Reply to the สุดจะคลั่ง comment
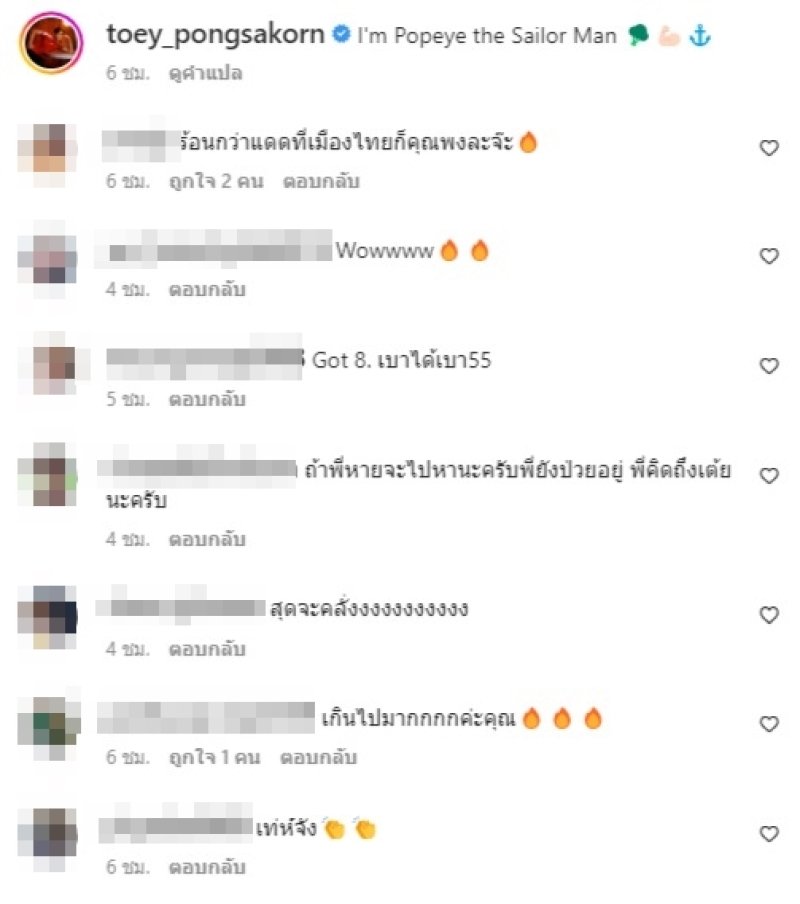The width and height of the screenshot is (800, 904). pos(207,649)
